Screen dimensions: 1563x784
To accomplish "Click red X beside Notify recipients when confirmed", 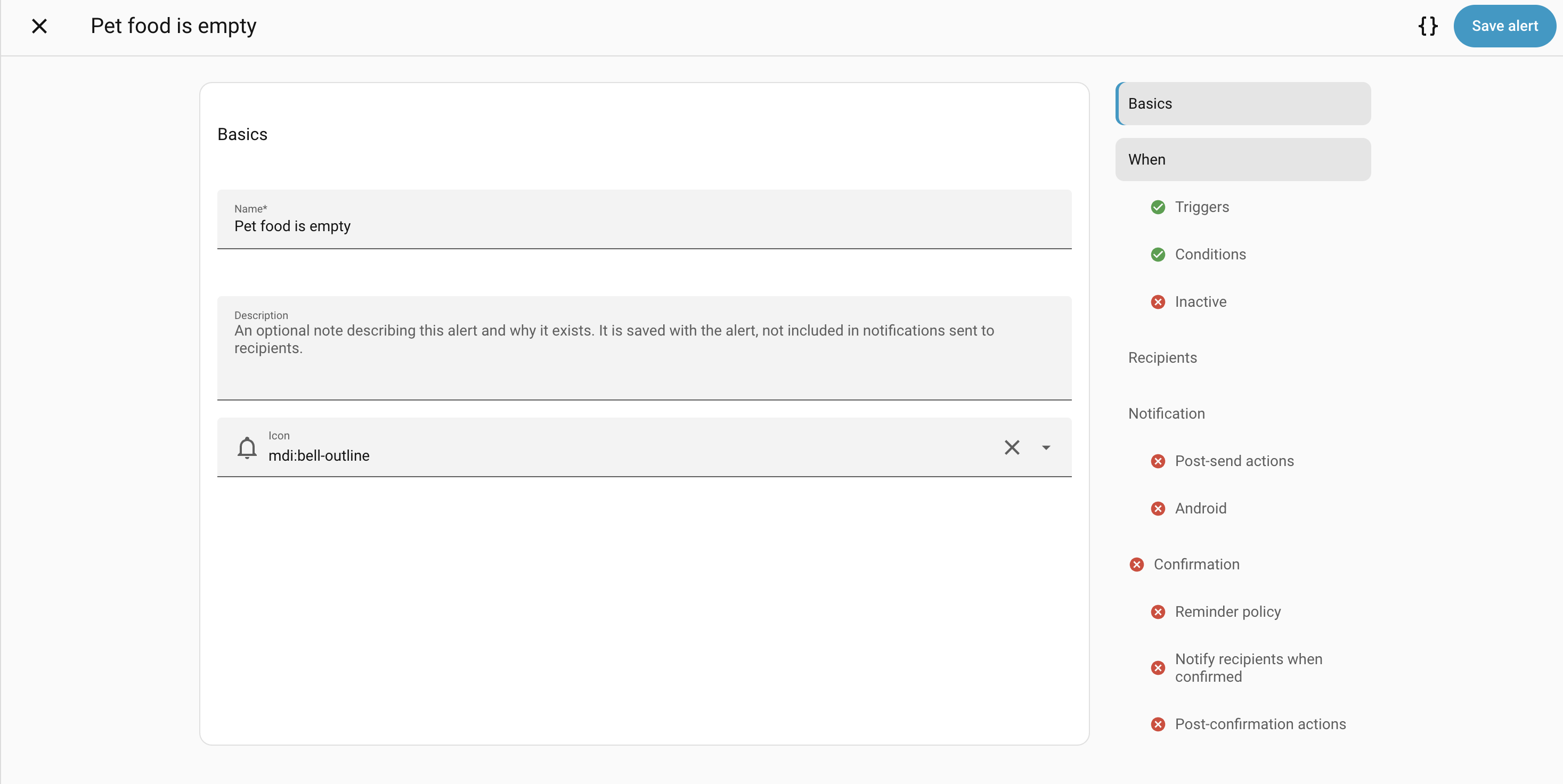I will tap(1158, 668).
